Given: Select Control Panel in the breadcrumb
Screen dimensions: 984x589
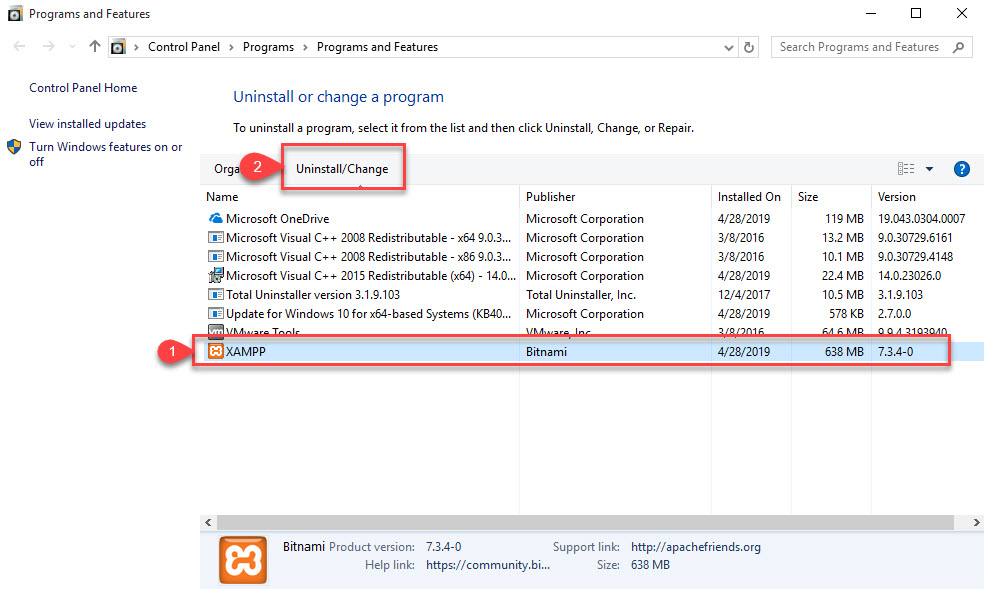Looking at the screenshot, I should tap(184, 47).
